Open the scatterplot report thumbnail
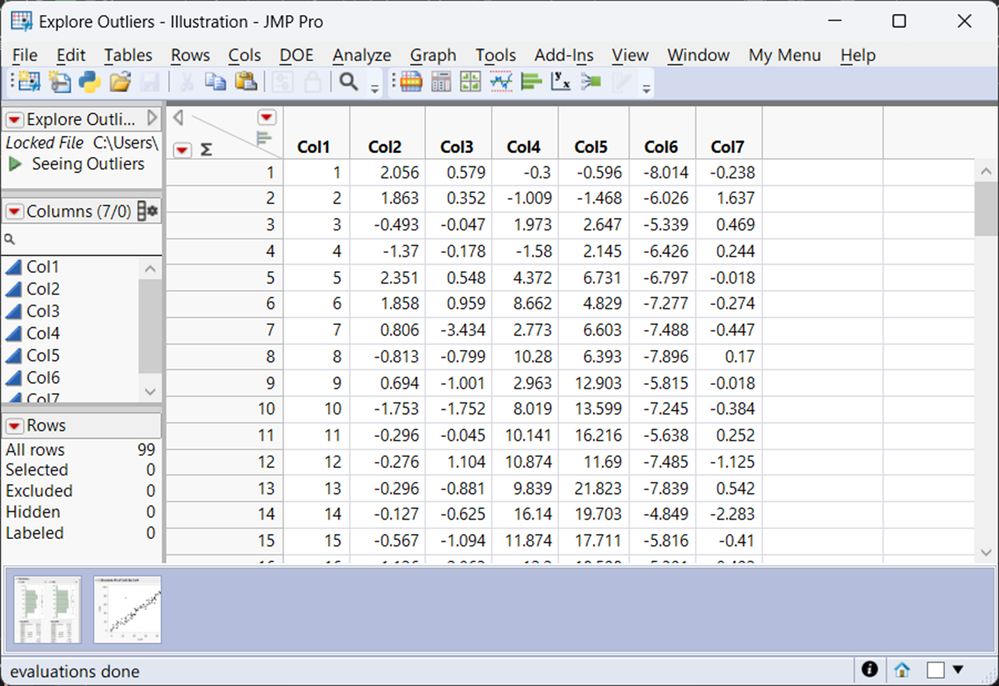Screen dimensions: 999x686 [127, 609]
